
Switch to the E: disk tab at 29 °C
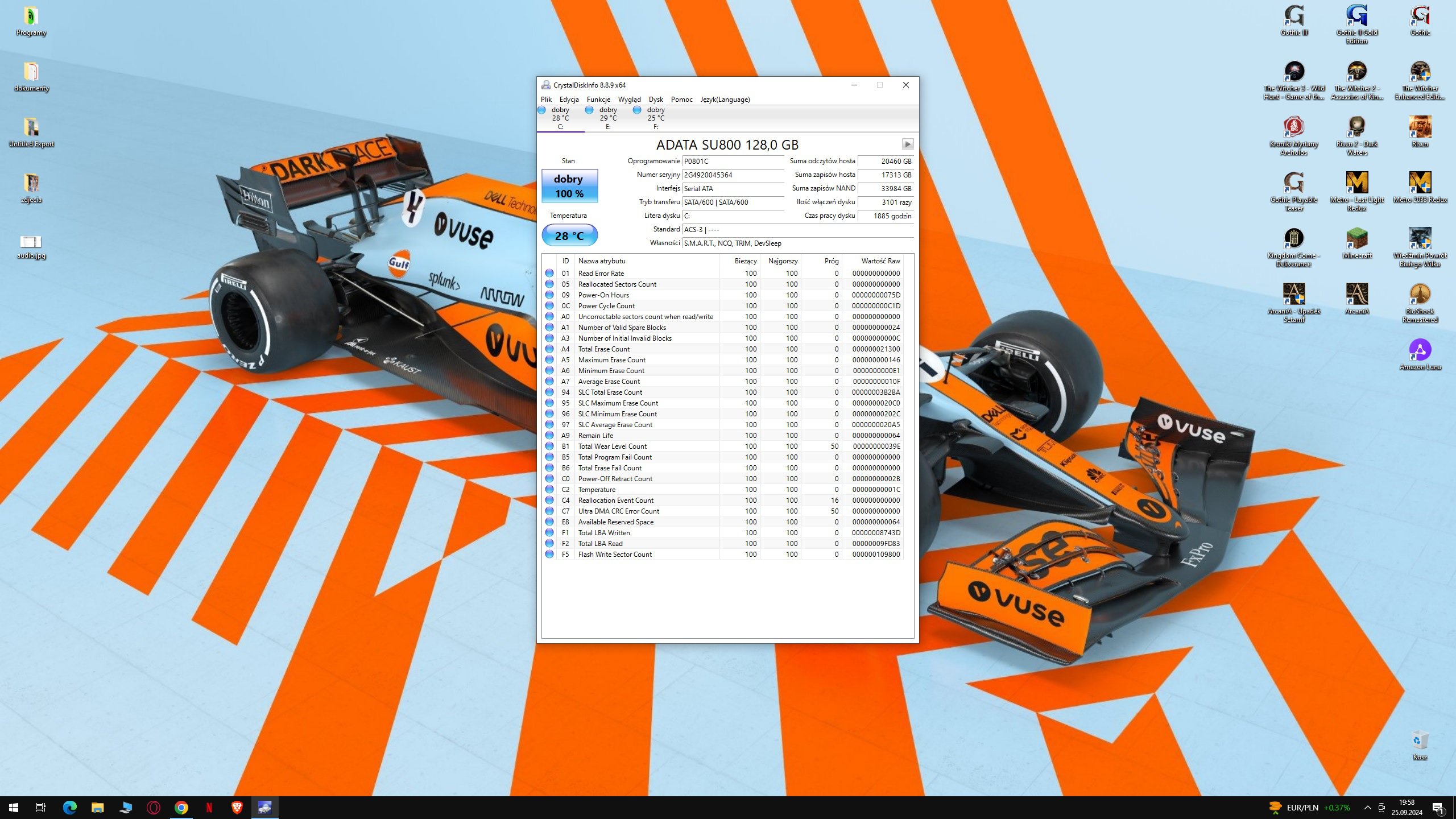click(608, 118)
